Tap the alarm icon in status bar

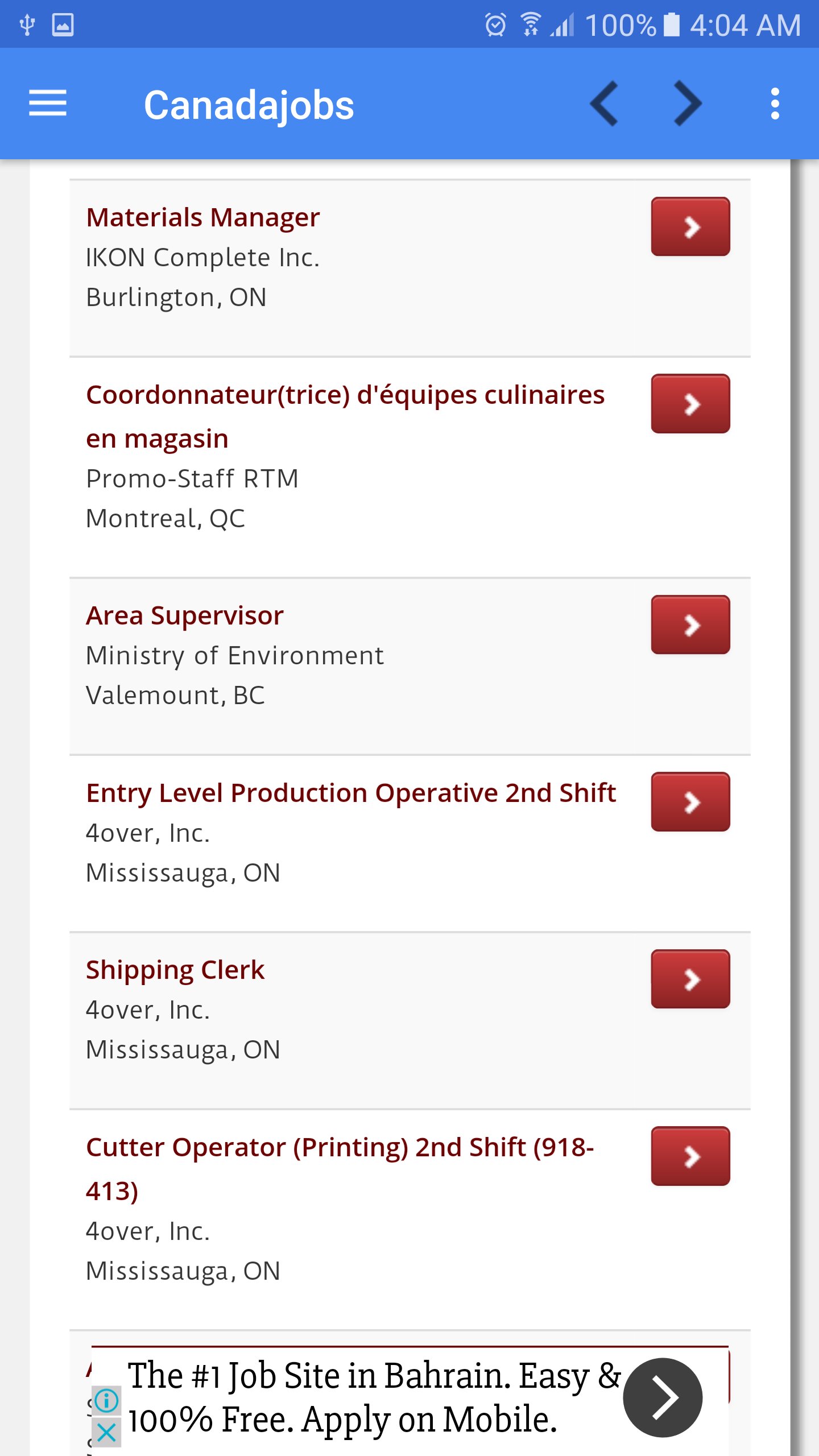click(495, 25)
